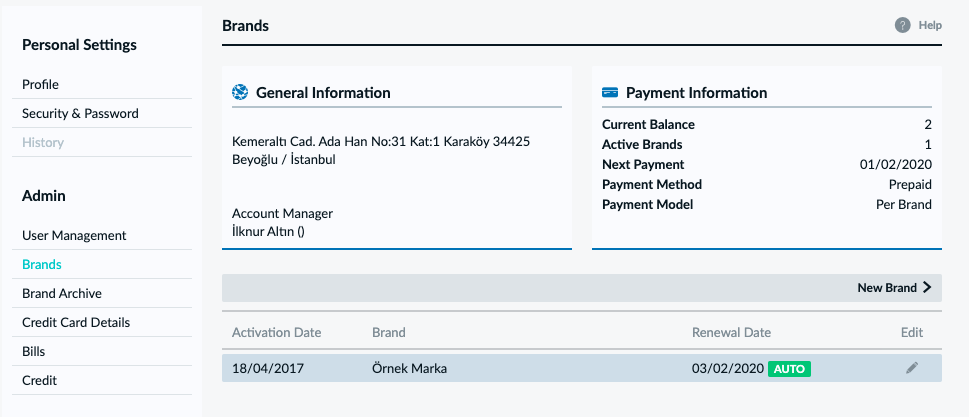Click the General Information globe icon
This screenshot has height=417, width=969.
(x=240, y=93)
